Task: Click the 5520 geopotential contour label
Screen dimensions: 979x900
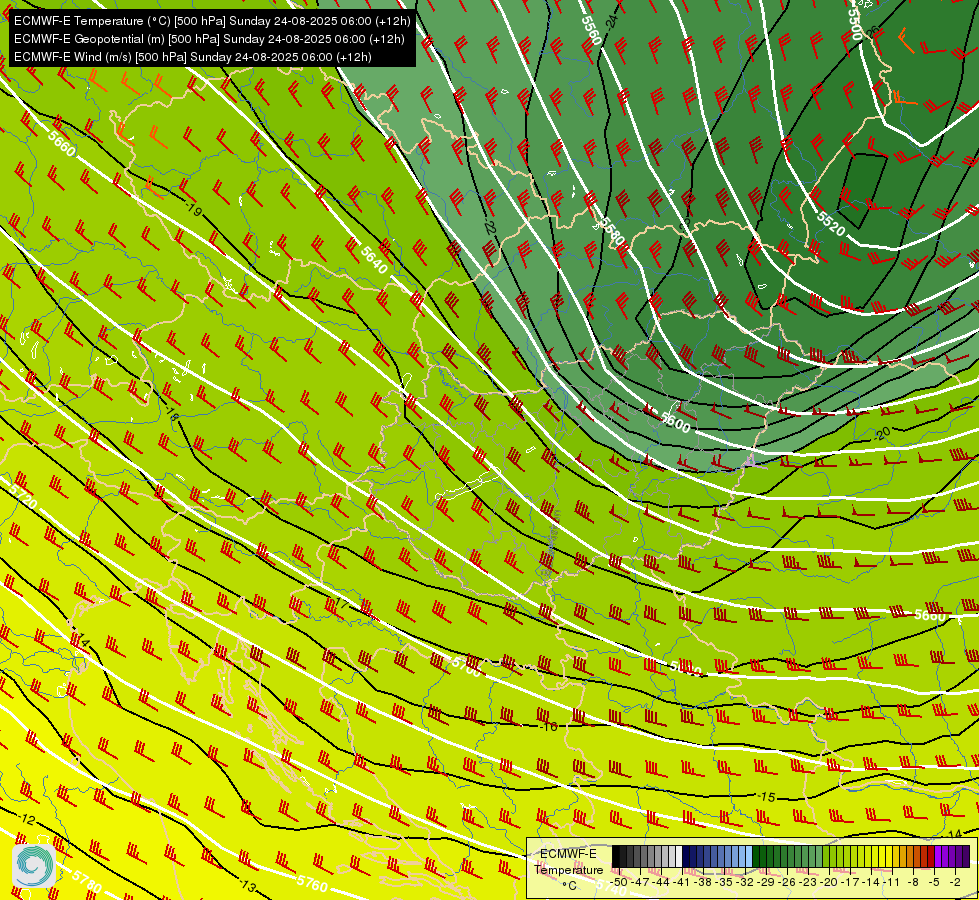Action: coord(831,224)
